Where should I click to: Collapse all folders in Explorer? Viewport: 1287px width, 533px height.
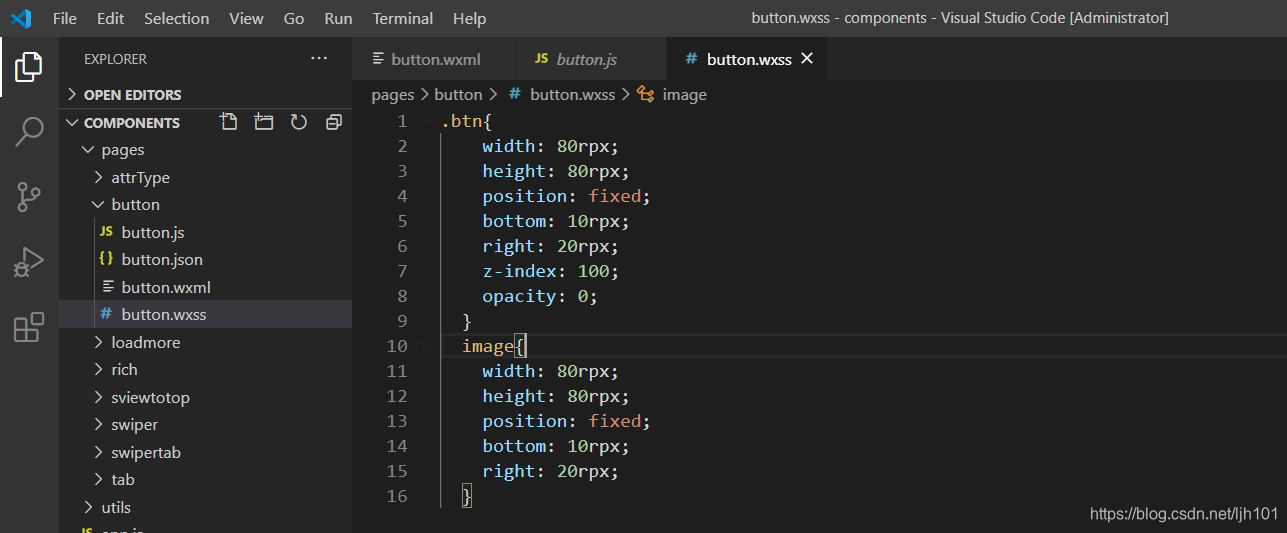tap(334, 122)
